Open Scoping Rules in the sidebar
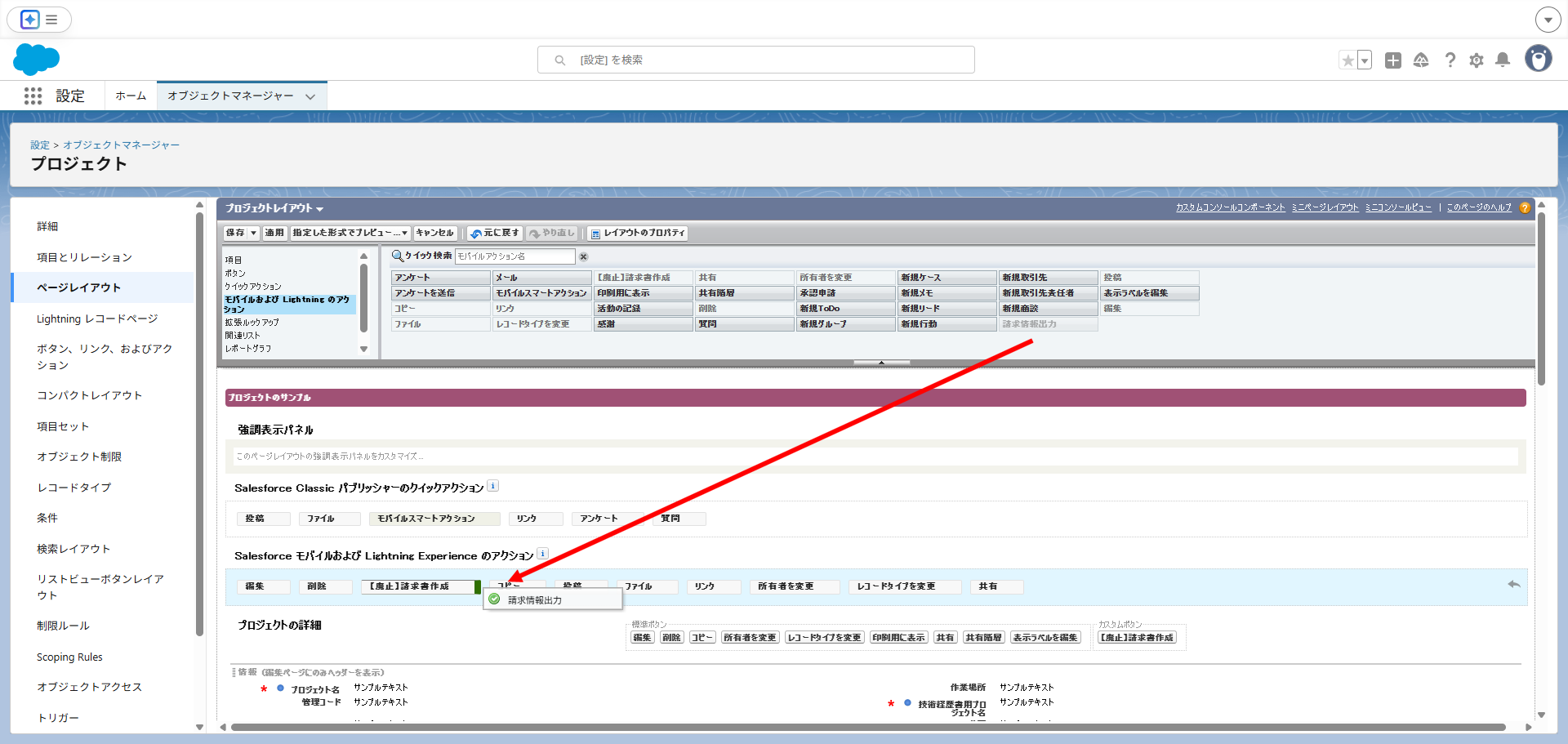This screenshot has width=1568, height=744. pos(69,657)
